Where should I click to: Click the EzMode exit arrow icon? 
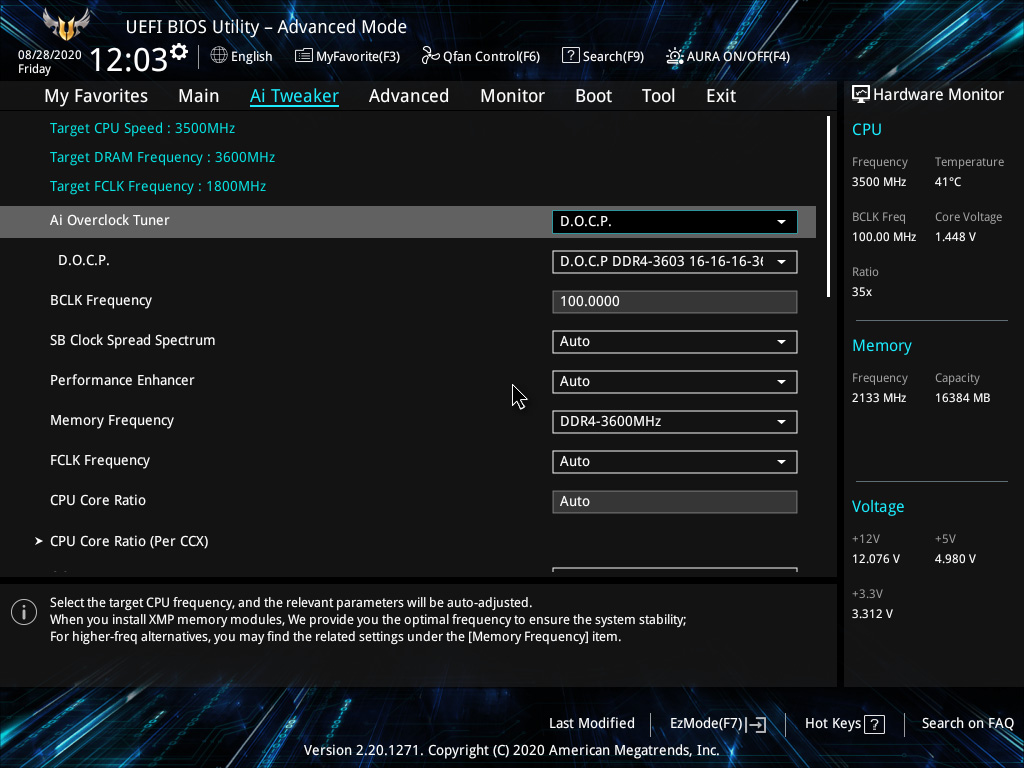point(756,724)
